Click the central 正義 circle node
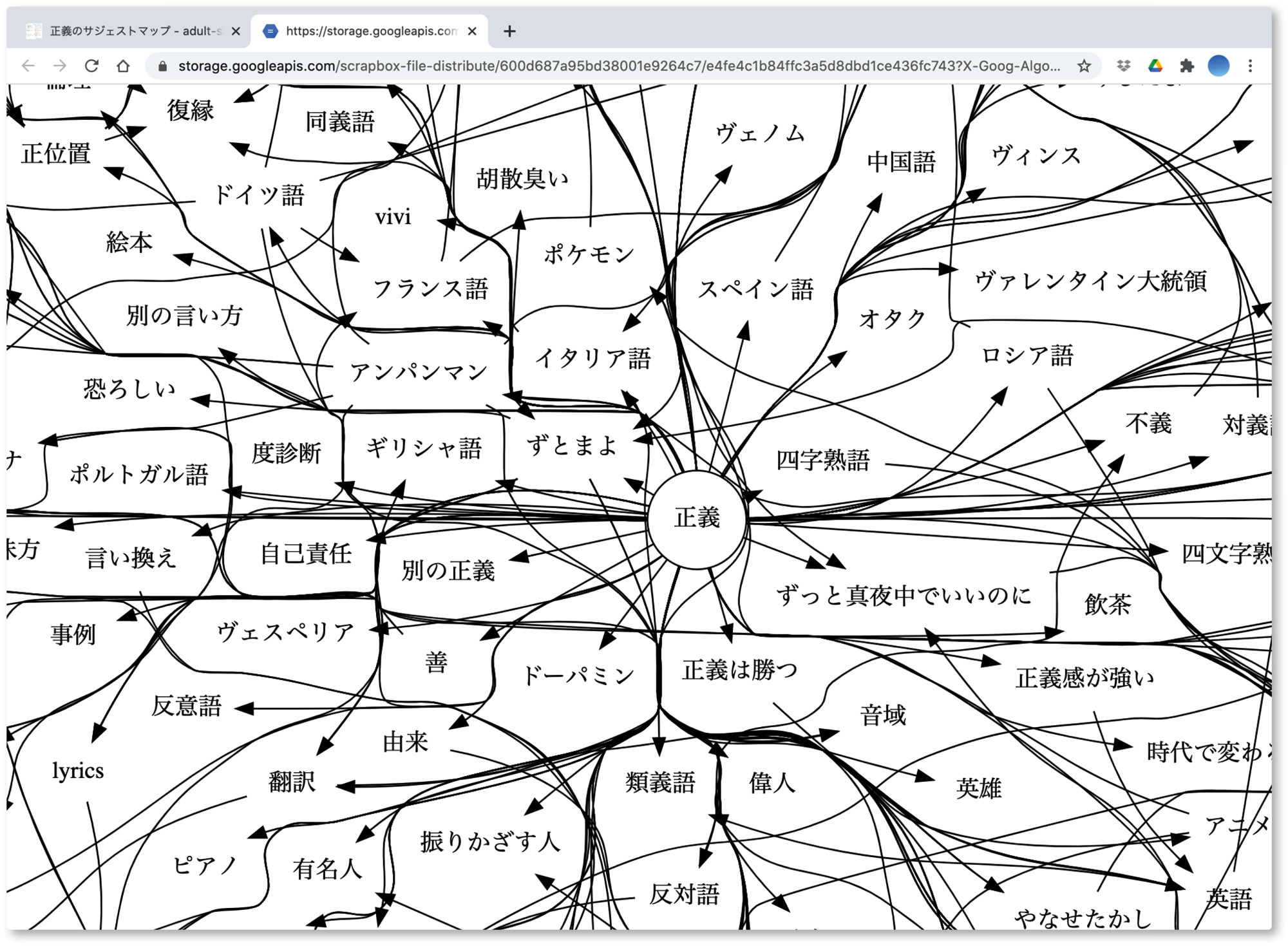 [697, 518]
